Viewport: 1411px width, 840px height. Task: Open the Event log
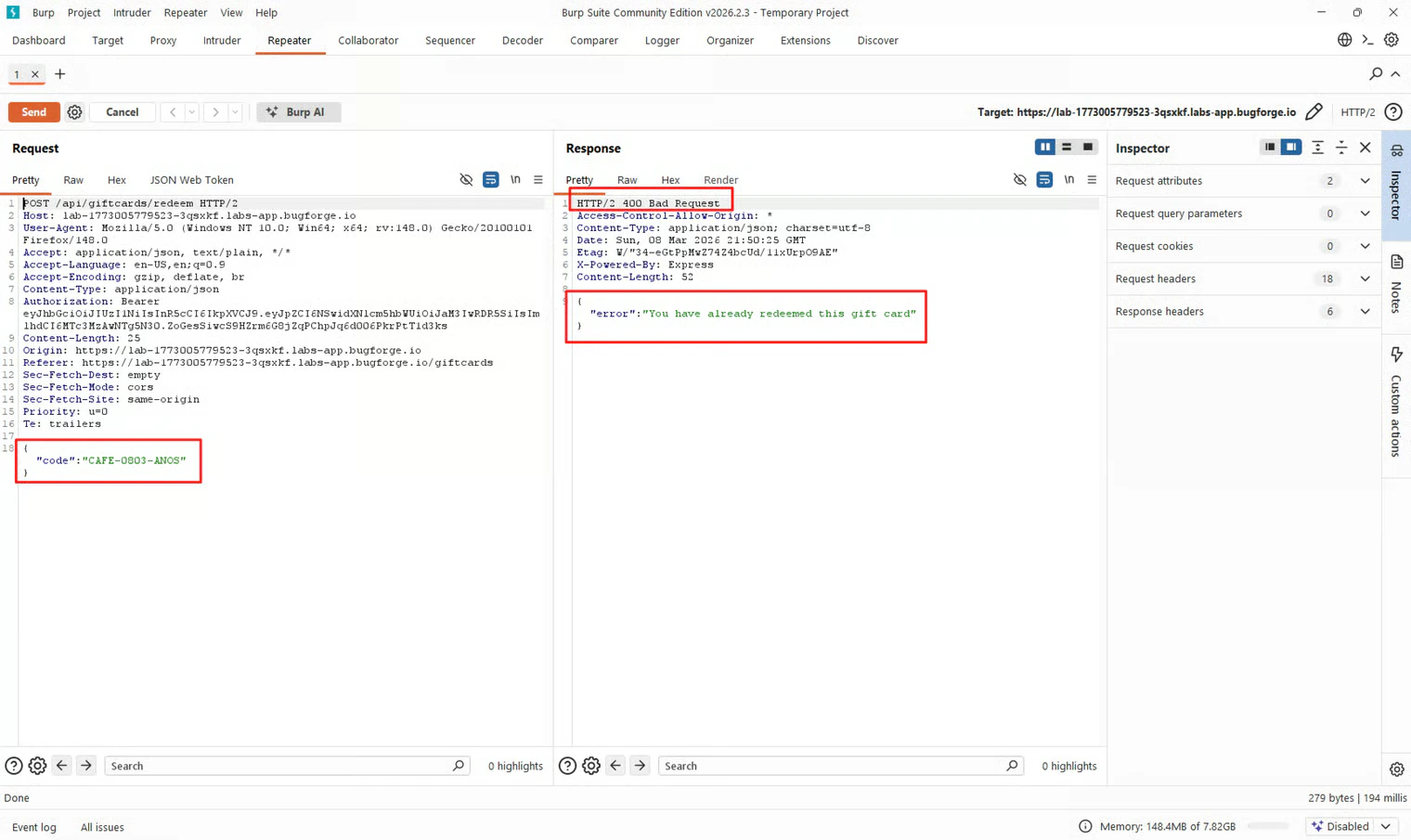pyautogui.click(x=34, y=827)
